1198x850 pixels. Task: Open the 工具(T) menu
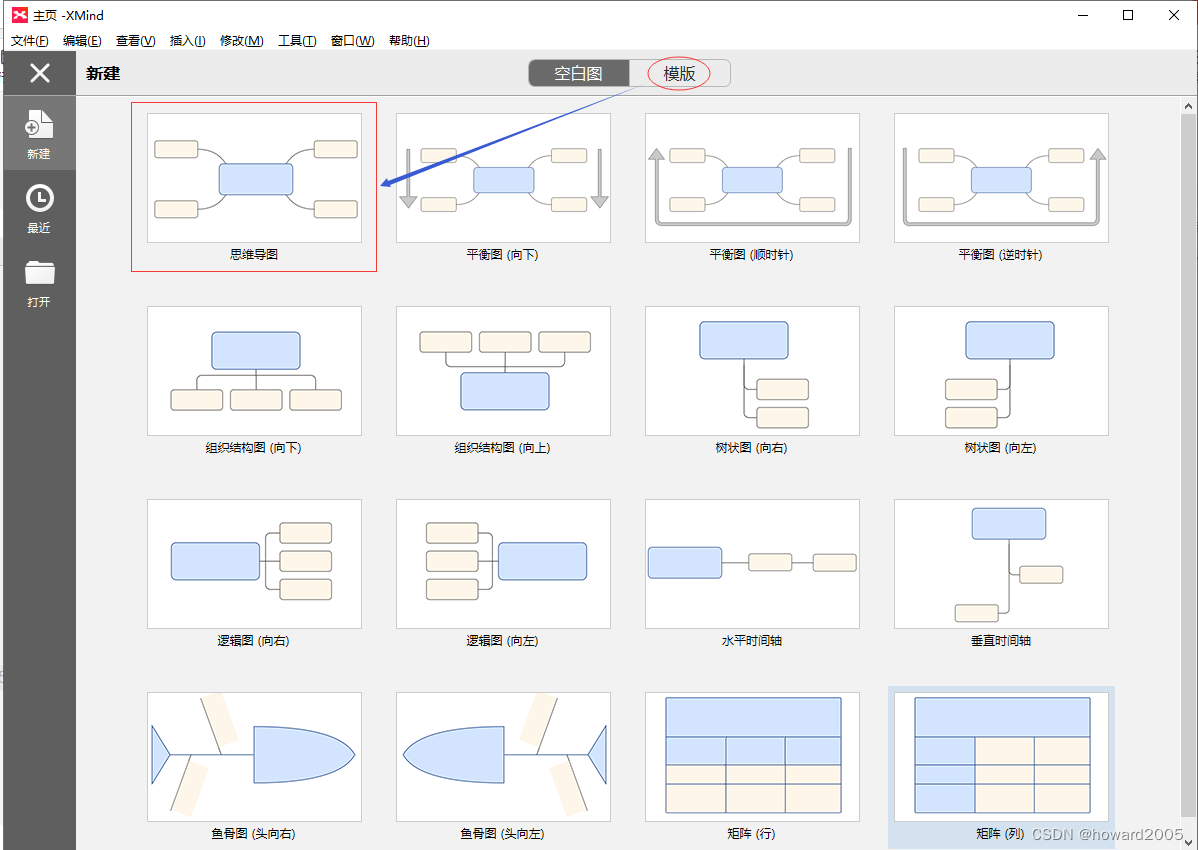click(x=297, y=40)
